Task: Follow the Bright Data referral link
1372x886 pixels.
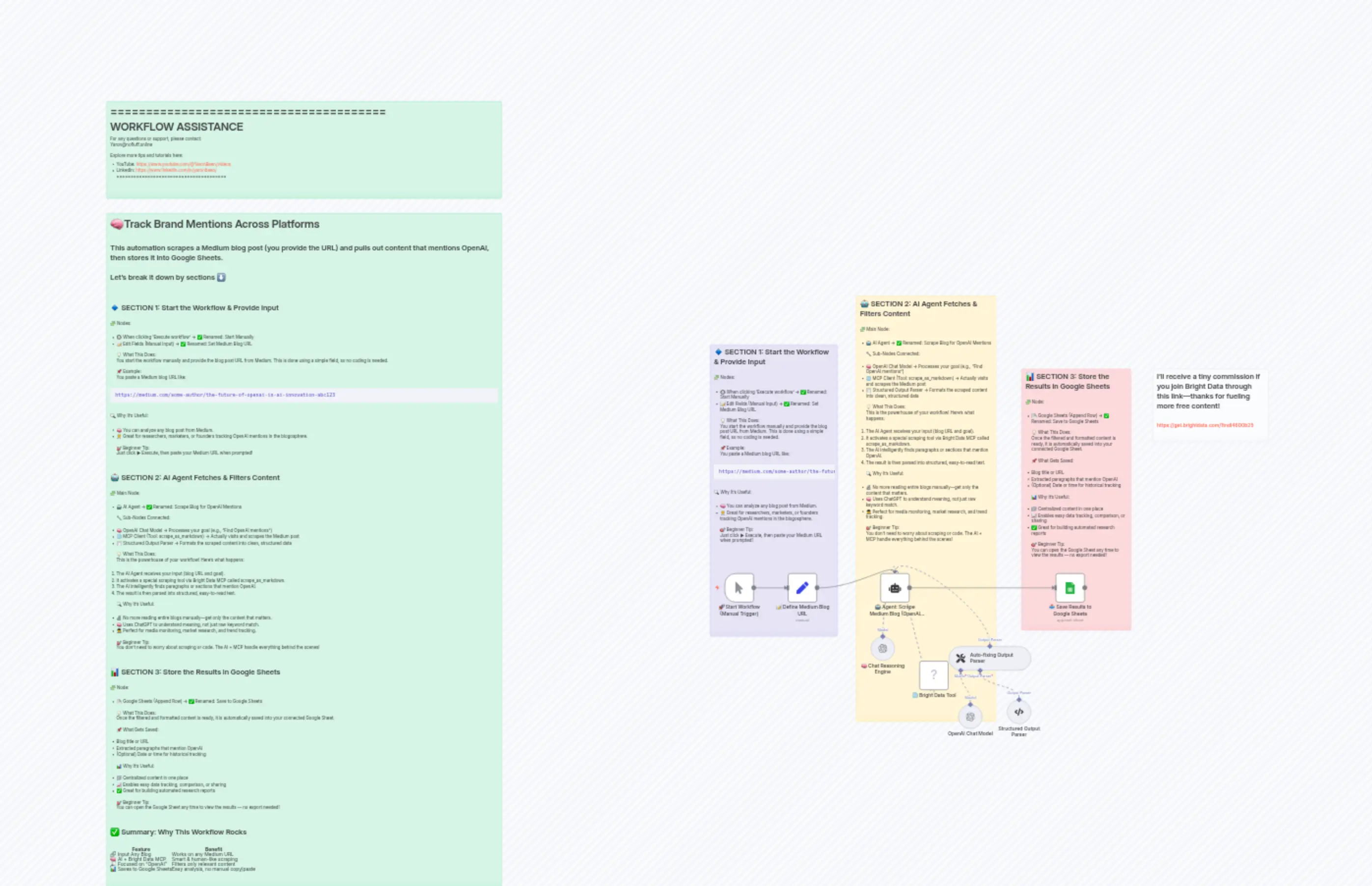Action: [1205, 425]
